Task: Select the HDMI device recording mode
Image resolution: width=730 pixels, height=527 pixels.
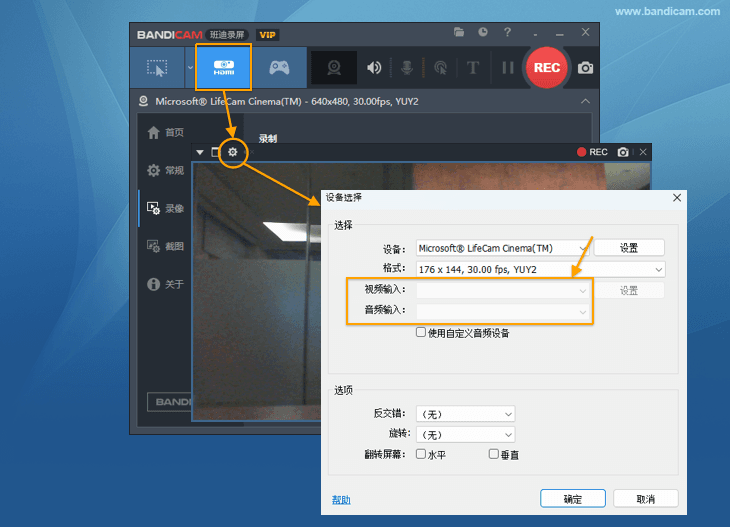Action: [x=223, y=68]
